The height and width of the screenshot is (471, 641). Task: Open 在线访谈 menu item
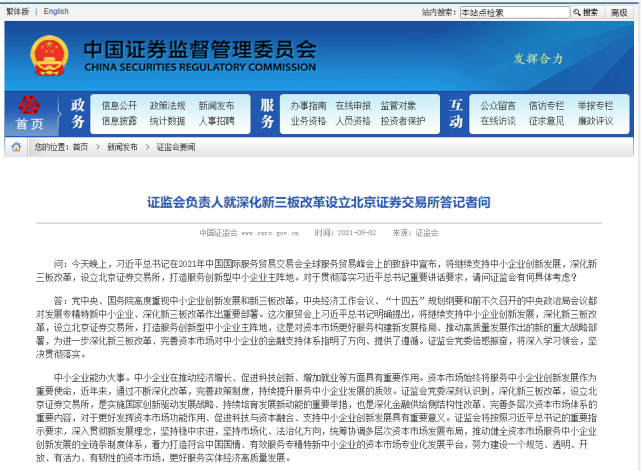(x=498, y=121)
